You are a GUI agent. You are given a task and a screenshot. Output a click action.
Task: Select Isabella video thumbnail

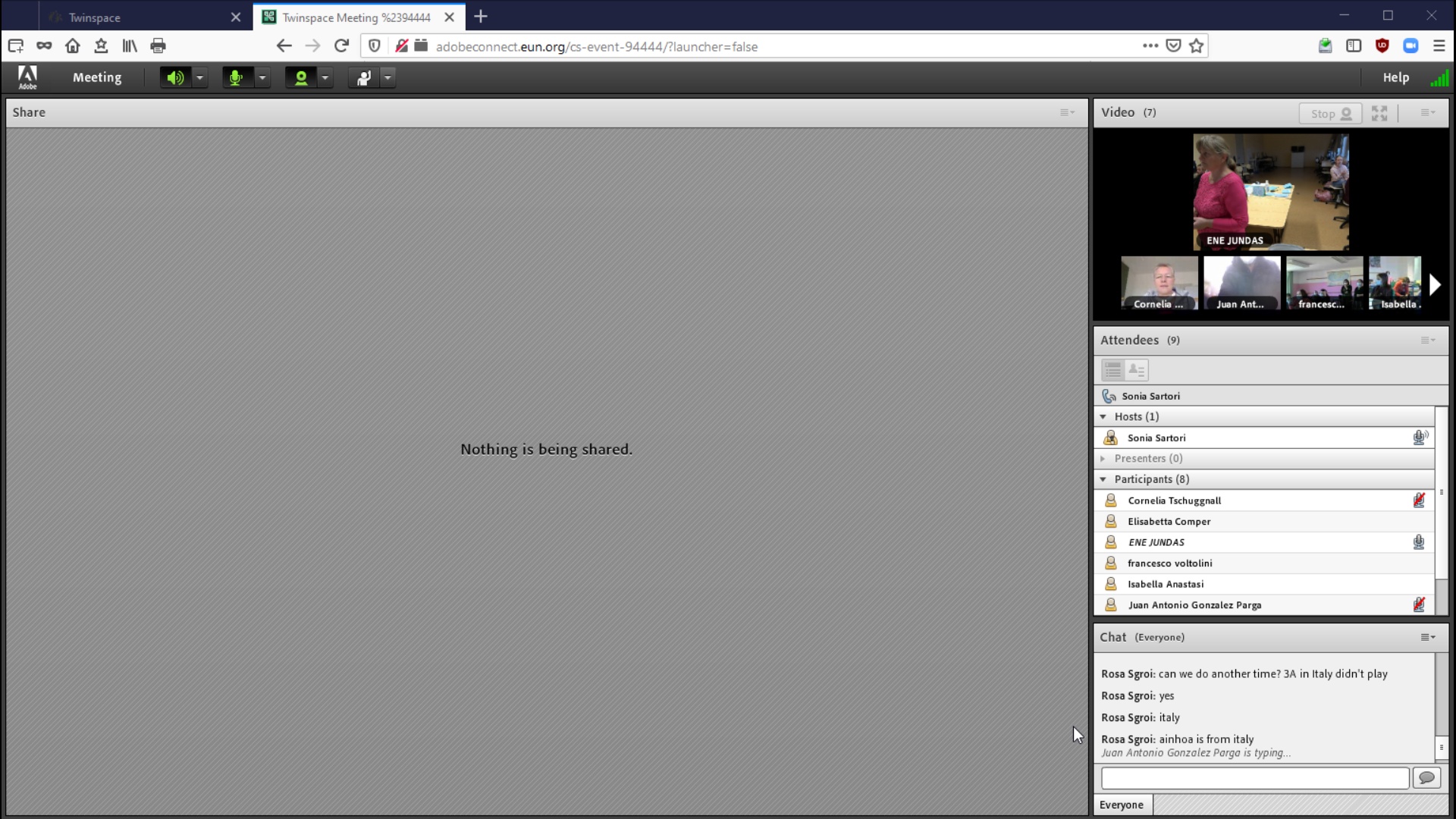1395,283
